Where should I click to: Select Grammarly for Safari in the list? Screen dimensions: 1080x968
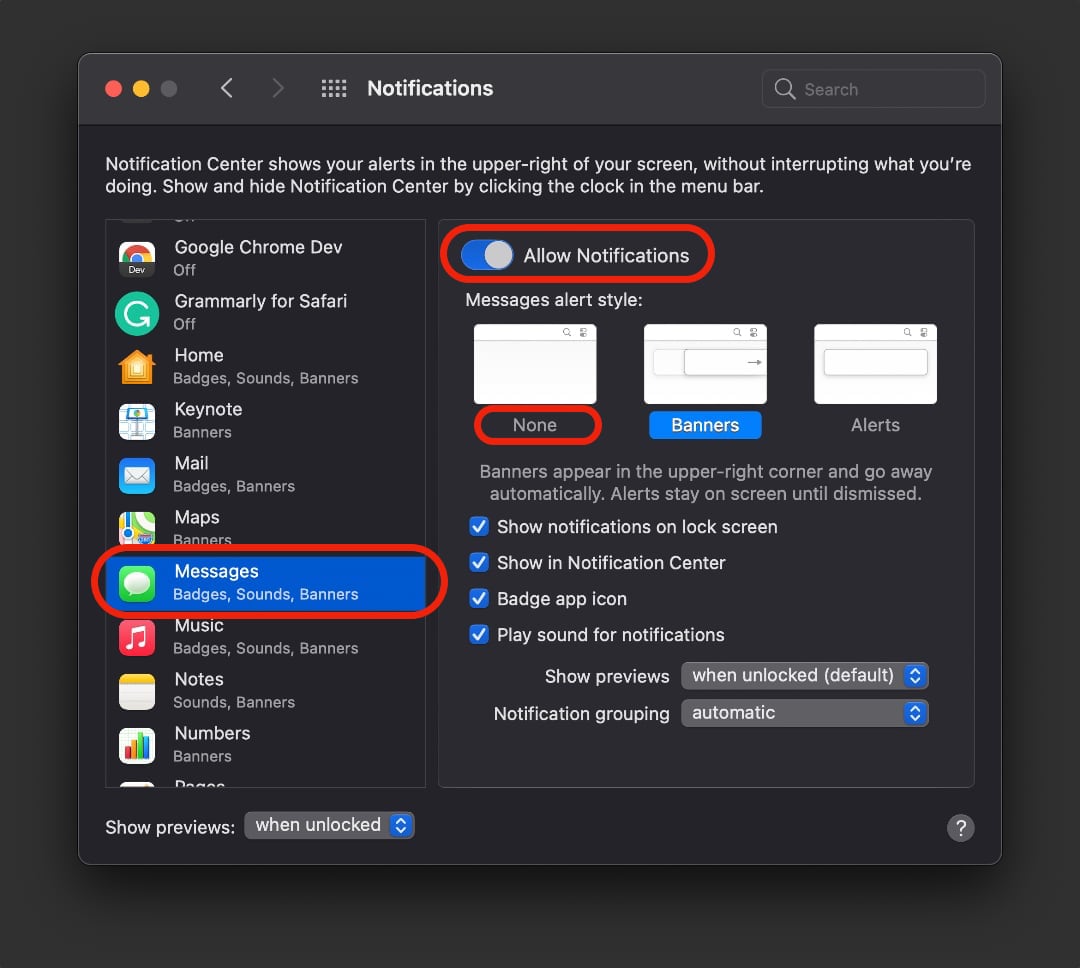pos(260,301)
